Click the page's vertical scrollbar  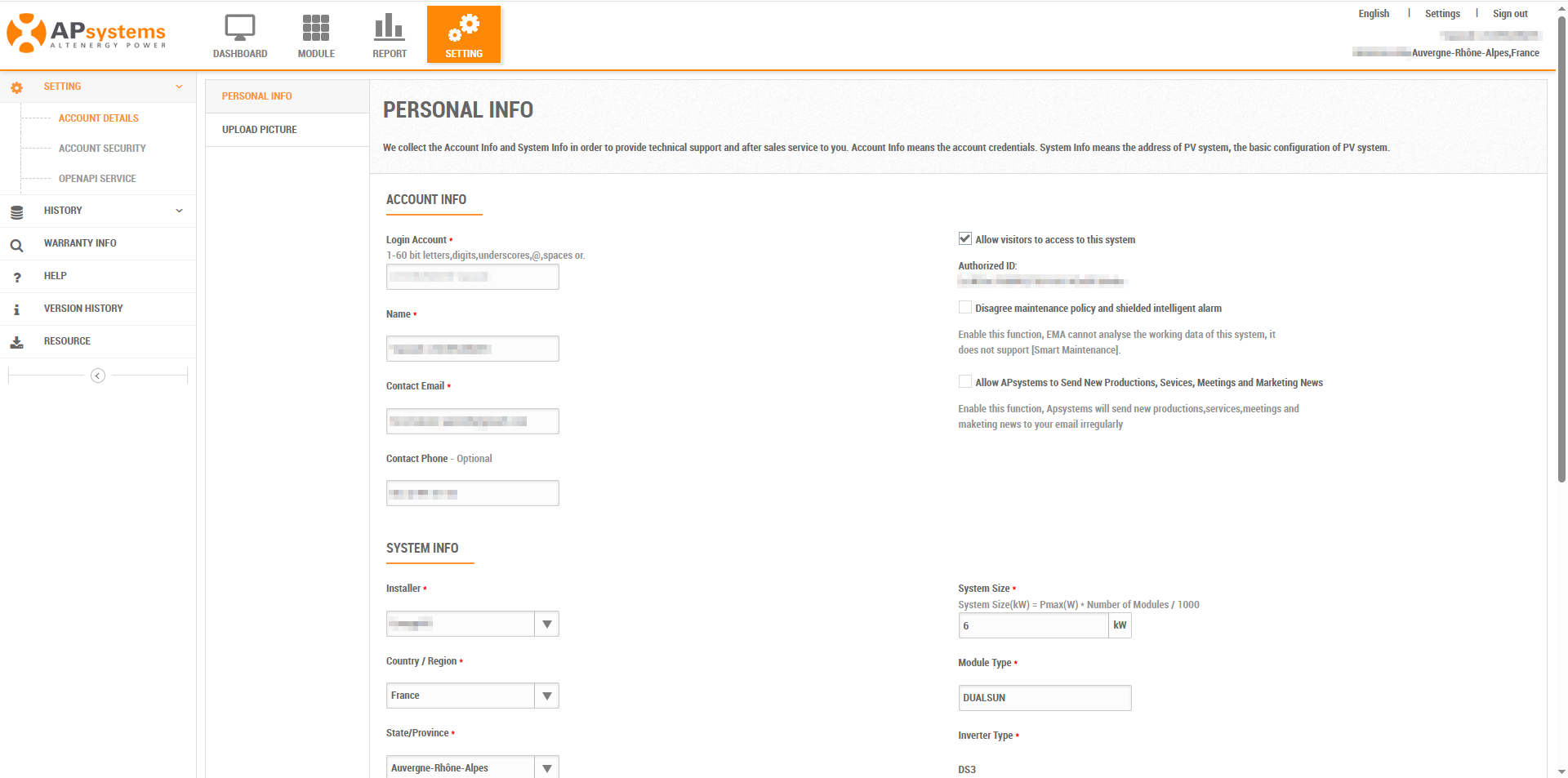click(x=1561, y=245)
